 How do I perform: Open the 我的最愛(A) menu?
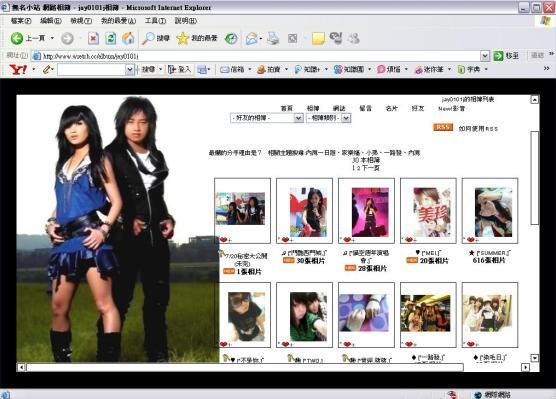[x=118, y=21]
